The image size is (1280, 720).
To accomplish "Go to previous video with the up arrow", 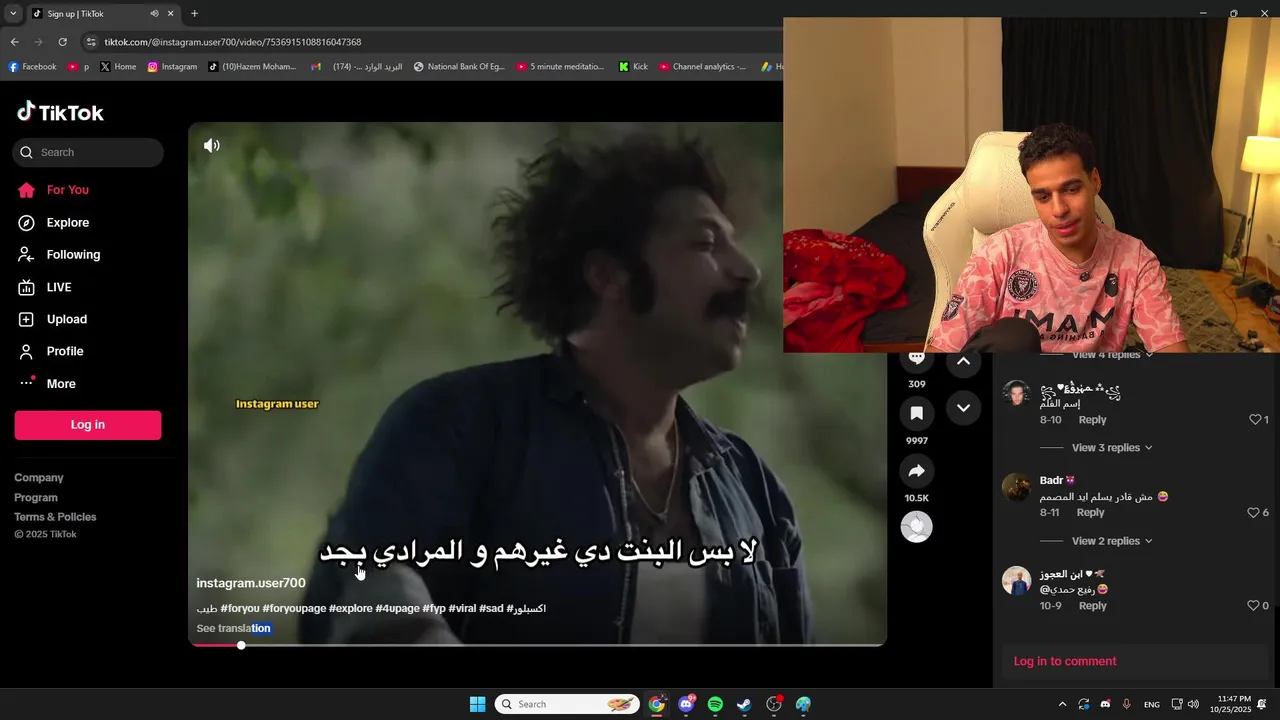I will tap(963, 360).
